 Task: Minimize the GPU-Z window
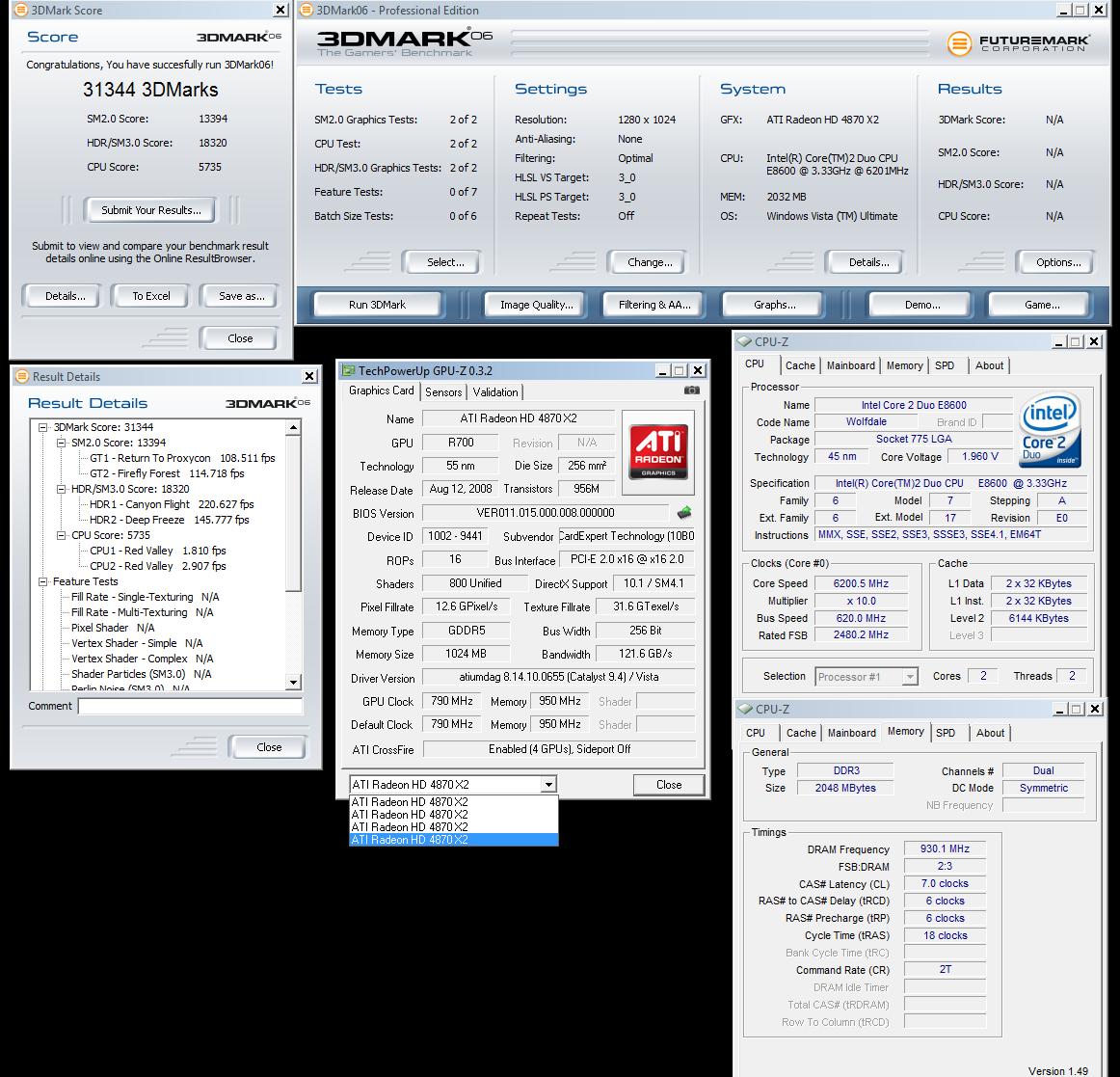[x=662, y=370]
